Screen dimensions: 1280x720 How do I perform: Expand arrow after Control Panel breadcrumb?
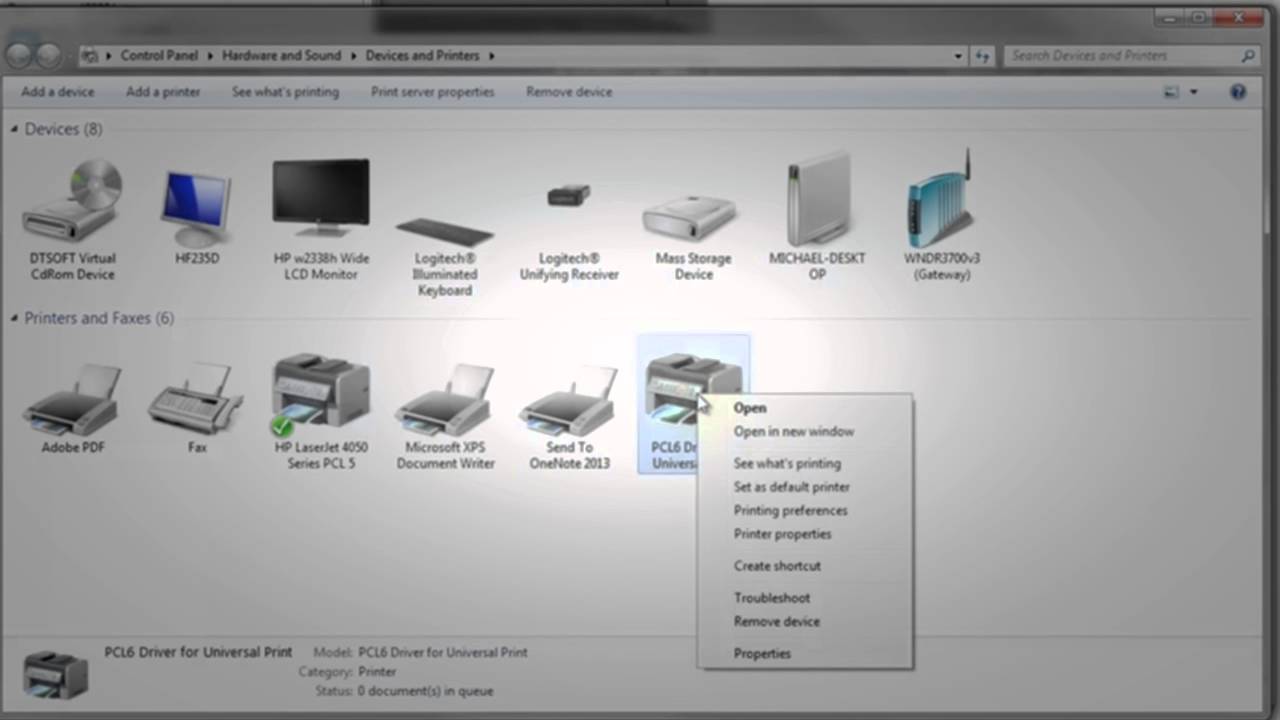[211, 56]
